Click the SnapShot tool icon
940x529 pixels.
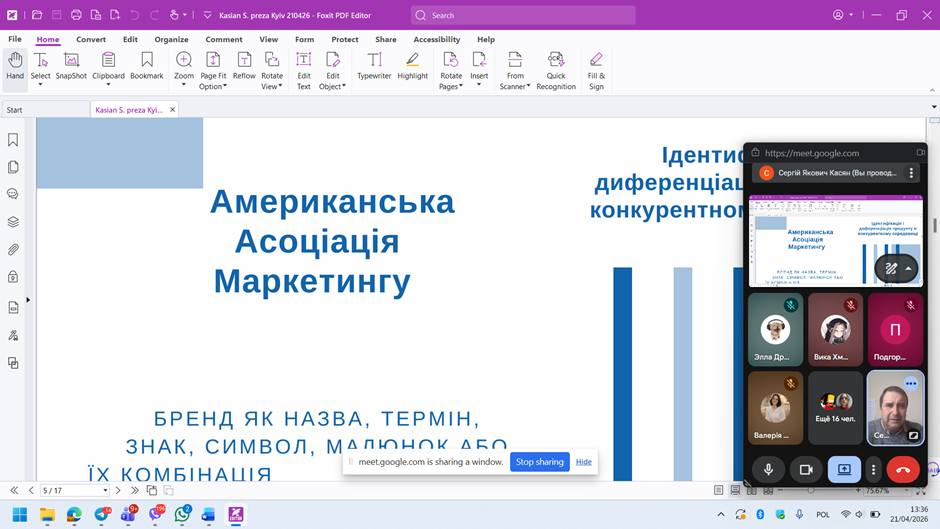pos(71,66)
